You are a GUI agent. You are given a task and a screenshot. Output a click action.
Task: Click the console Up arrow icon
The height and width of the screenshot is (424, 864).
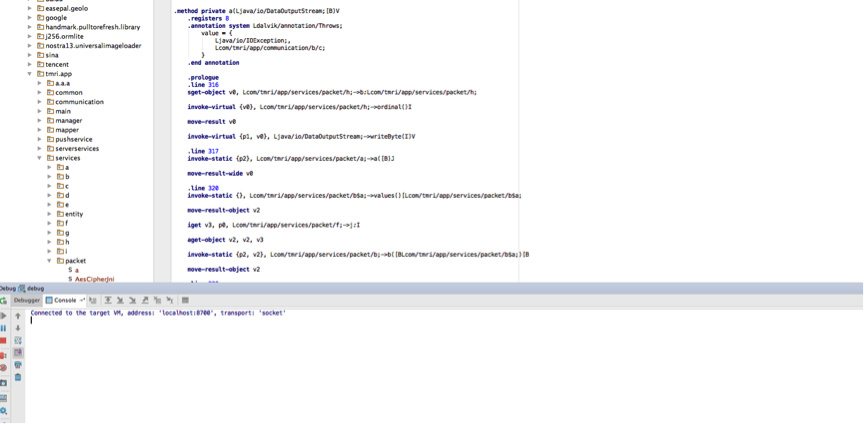[18, 316]
